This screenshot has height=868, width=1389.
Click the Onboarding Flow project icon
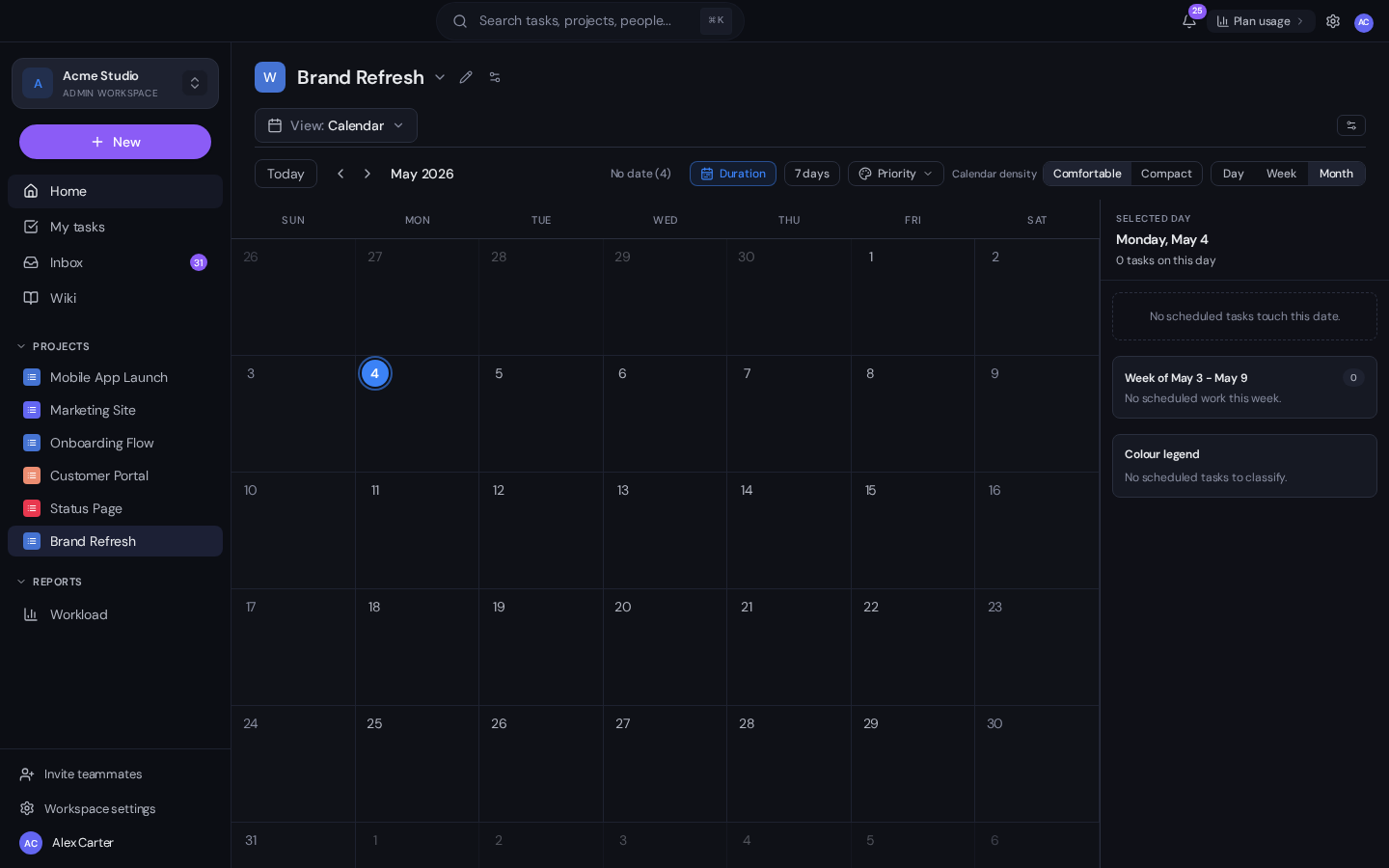(x=32, y=443)
